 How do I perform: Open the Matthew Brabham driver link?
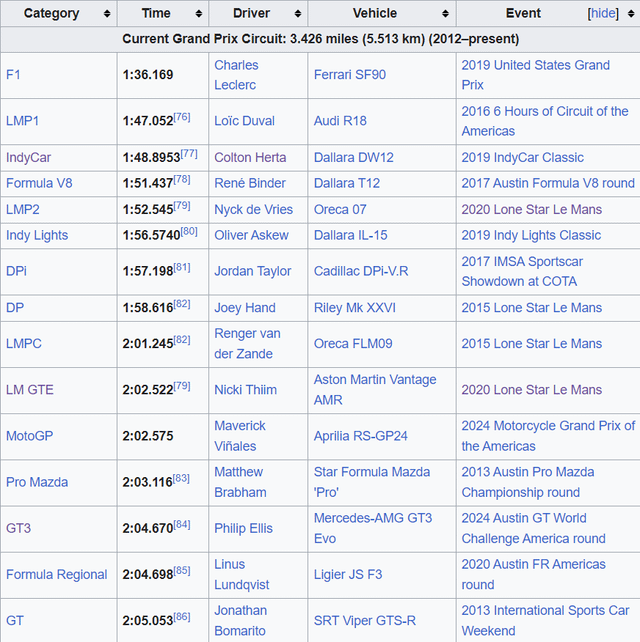[240, 482]
